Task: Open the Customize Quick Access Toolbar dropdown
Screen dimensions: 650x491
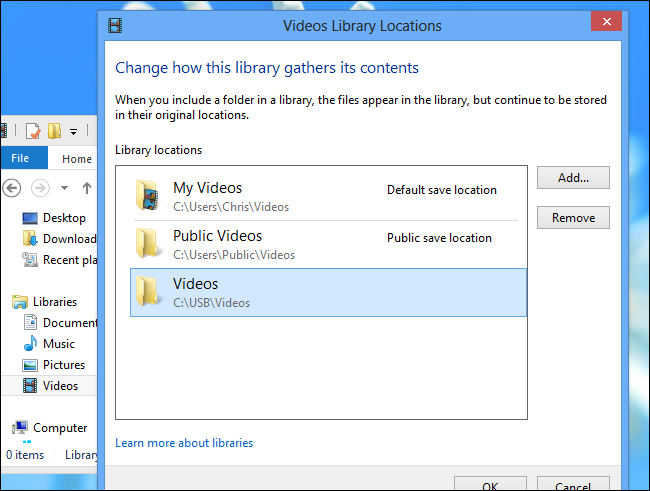Action: point(73,132)
